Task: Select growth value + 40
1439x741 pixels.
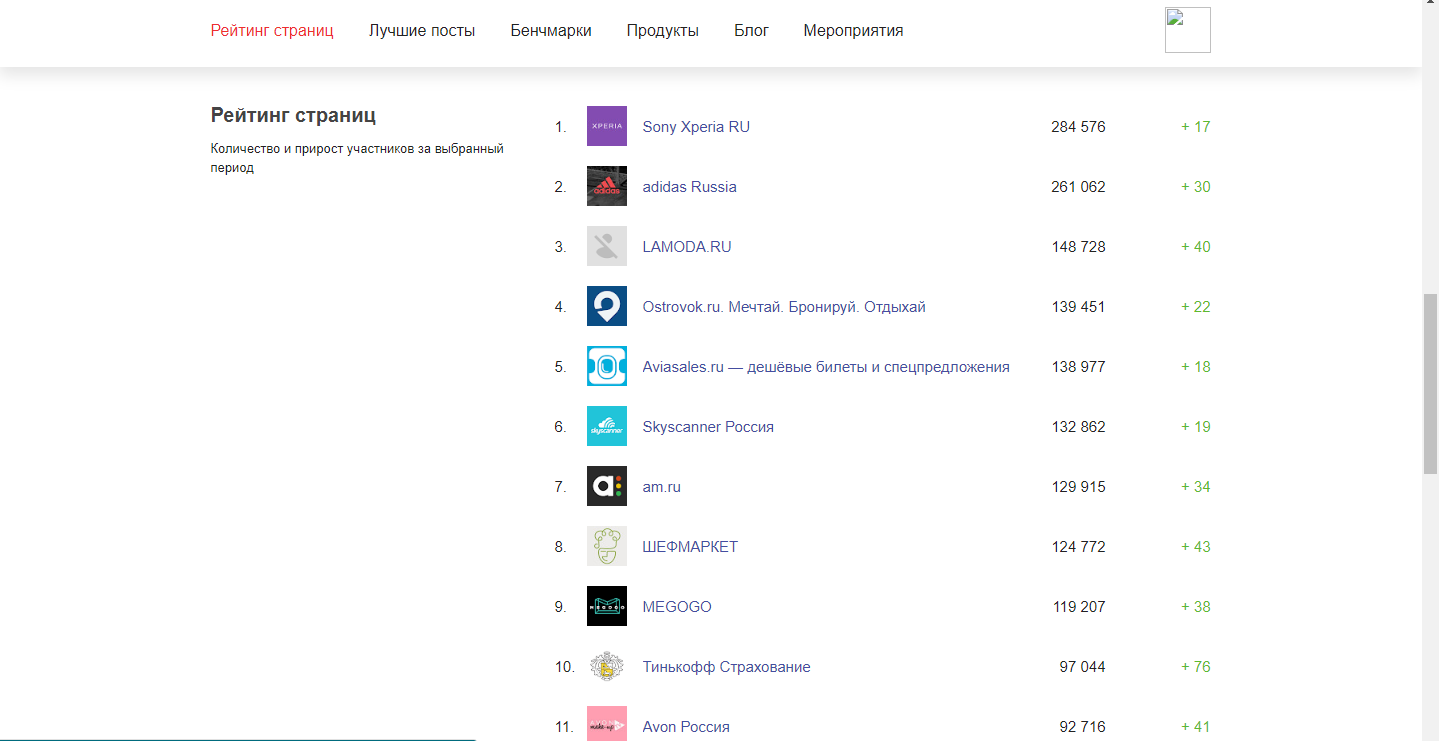Action: pos(1196,247)
